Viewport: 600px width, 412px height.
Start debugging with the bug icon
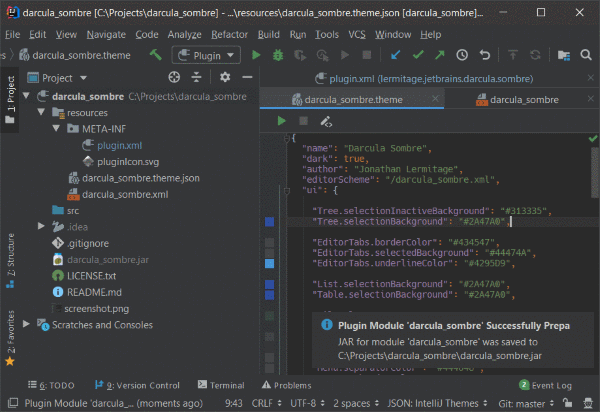point(278,55)
